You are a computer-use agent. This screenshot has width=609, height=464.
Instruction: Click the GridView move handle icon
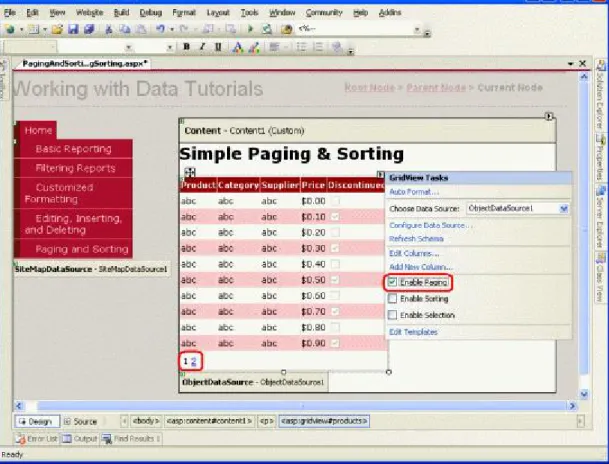click(190, 172)
